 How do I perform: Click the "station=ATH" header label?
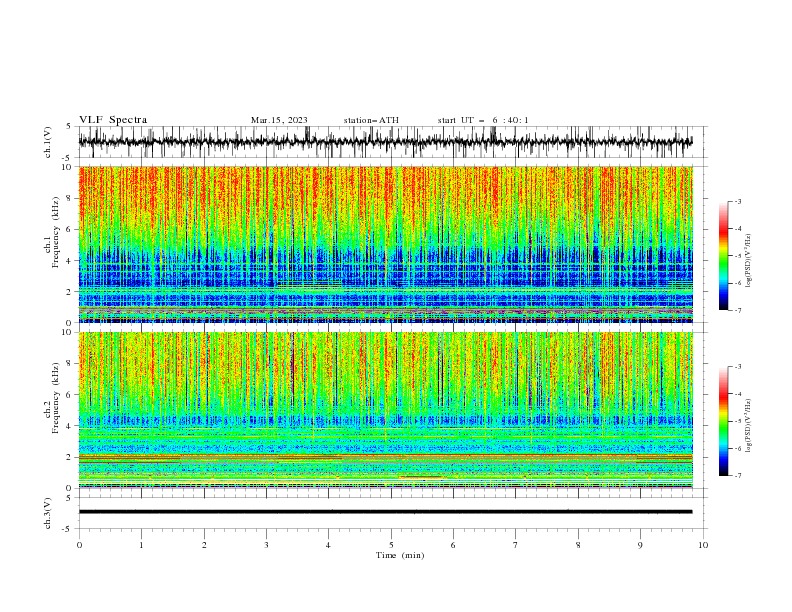click(x=371, y=120)
